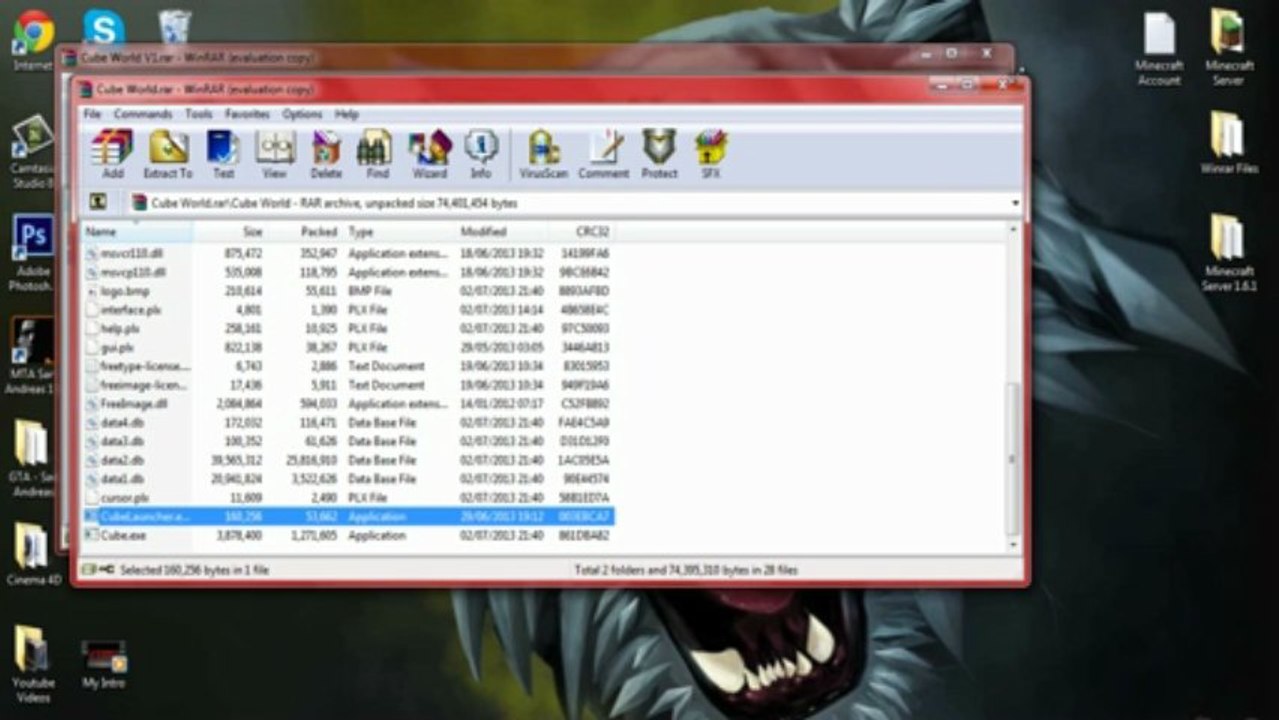Viewport: 1279px width, 720px height.
Task: Select the My Intro desktop file
Action: click(104, 664)
